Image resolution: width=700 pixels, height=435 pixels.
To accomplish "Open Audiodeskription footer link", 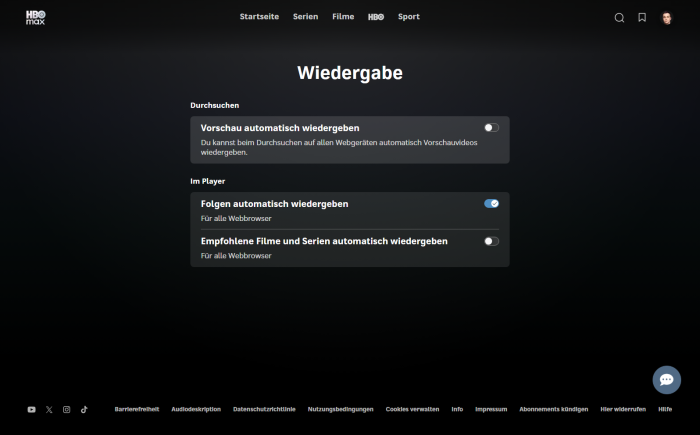I will pyautogui.click(x=196, y=410).
